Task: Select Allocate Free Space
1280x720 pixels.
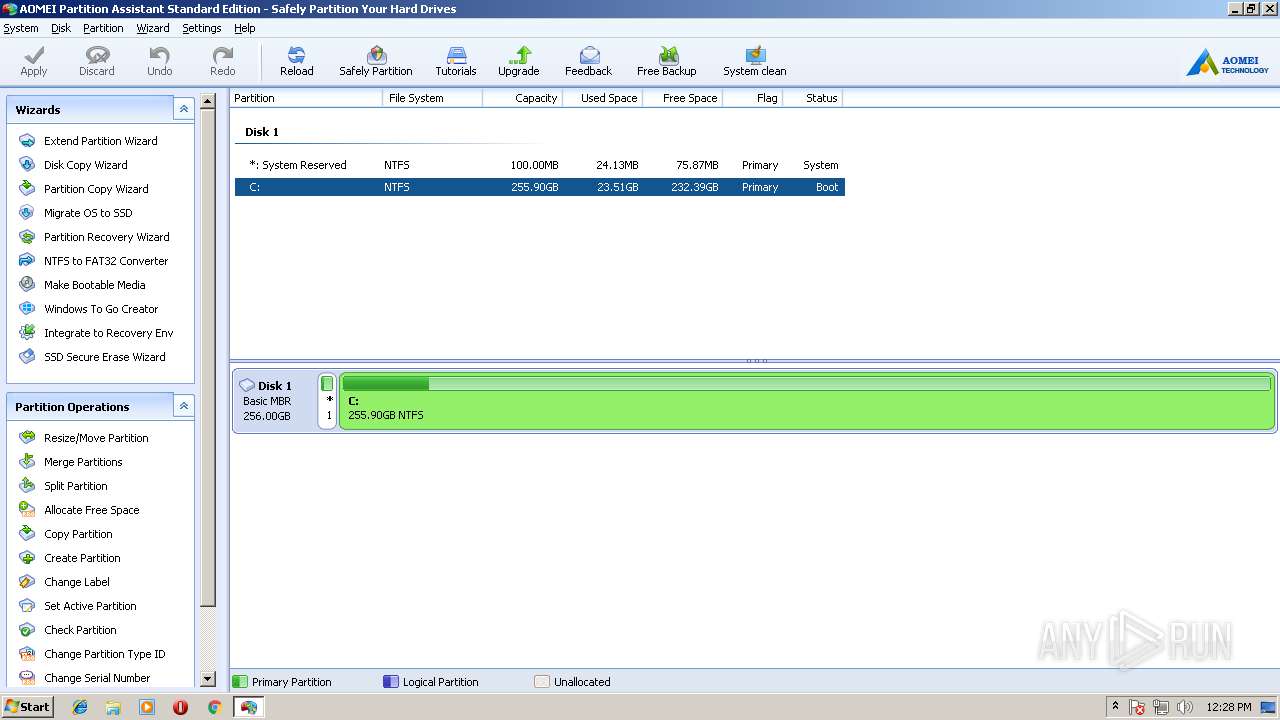Action: 91,510
